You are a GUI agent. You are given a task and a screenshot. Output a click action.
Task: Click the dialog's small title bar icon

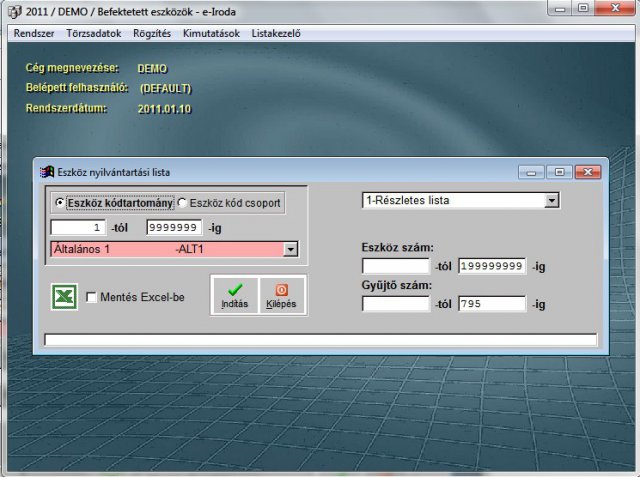pos(46,172)
